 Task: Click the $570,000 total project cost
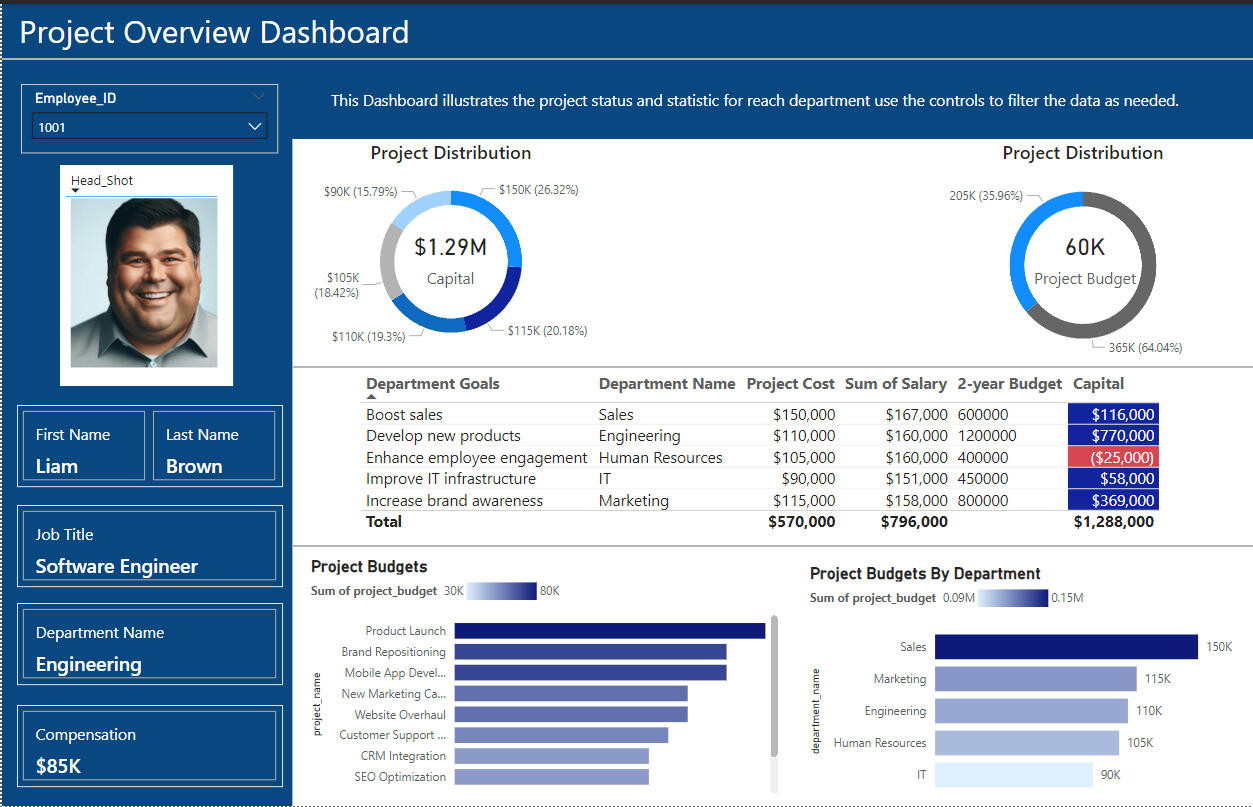[x=802, y=522]
